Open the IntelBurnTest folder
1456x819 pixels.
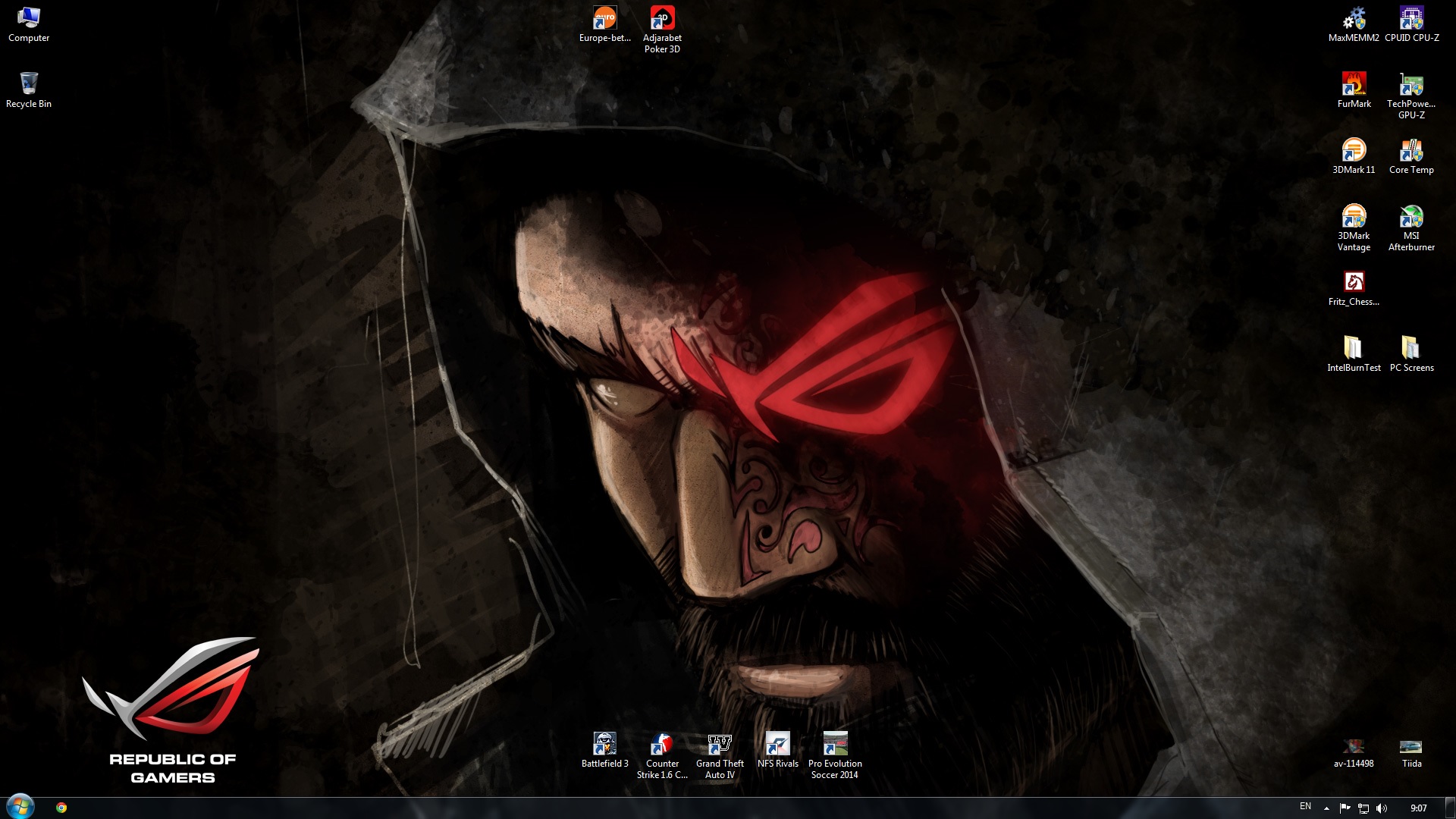click(x=1354, y=354)
